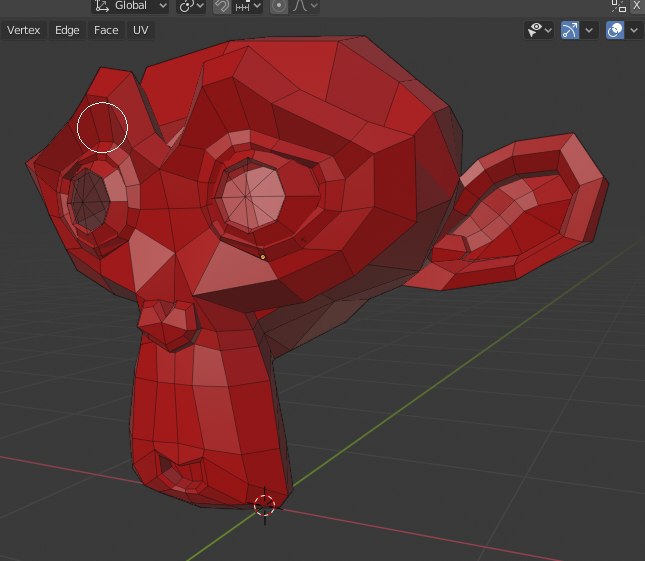Toggle viewport overlays button
The width and height of the screenshot is (645, 561).
tap(615, 30)
